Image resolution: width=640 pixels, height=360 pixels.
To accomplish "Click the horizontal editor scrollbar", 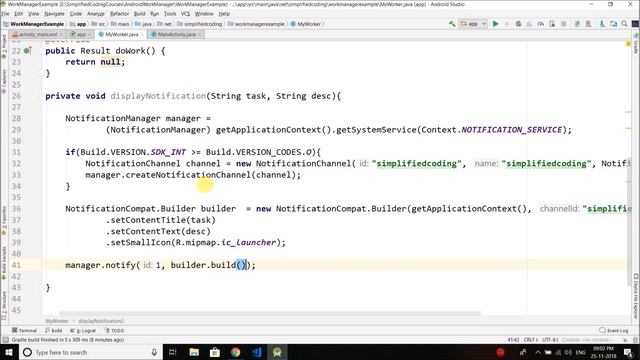I will [x=271, y=313].
